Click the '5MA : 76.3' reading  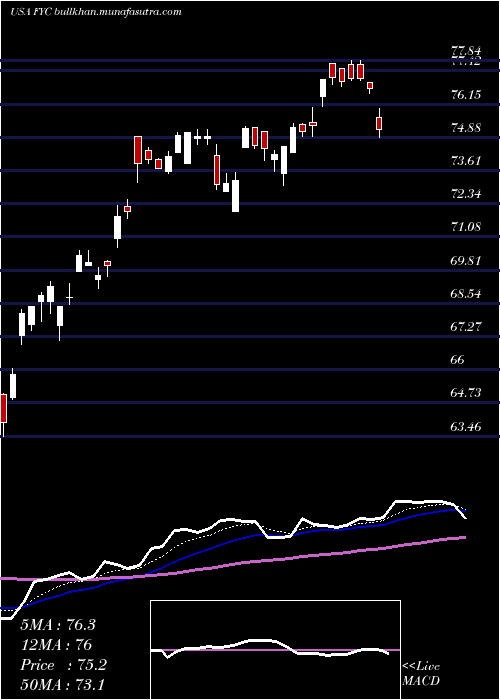pyautogui.click(x=58, y=625)
